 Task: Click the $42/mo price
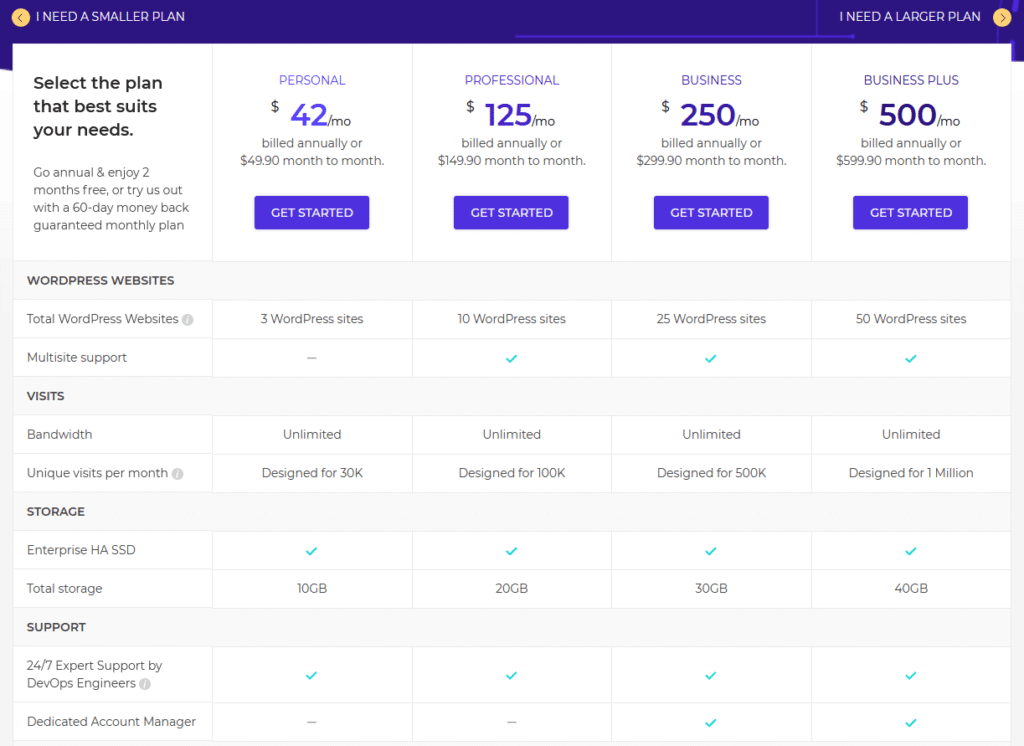pos(312,114)
